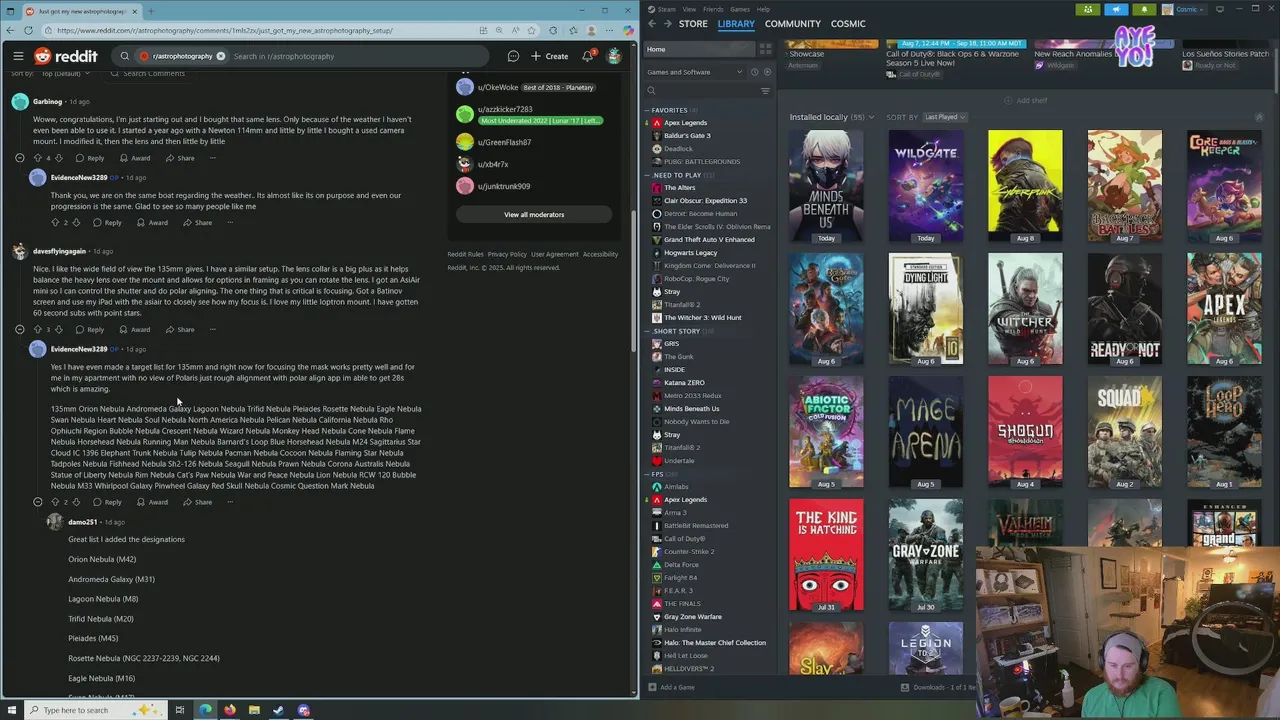
Task: Click Steam back navigation arrow
Action: point(652,24)
